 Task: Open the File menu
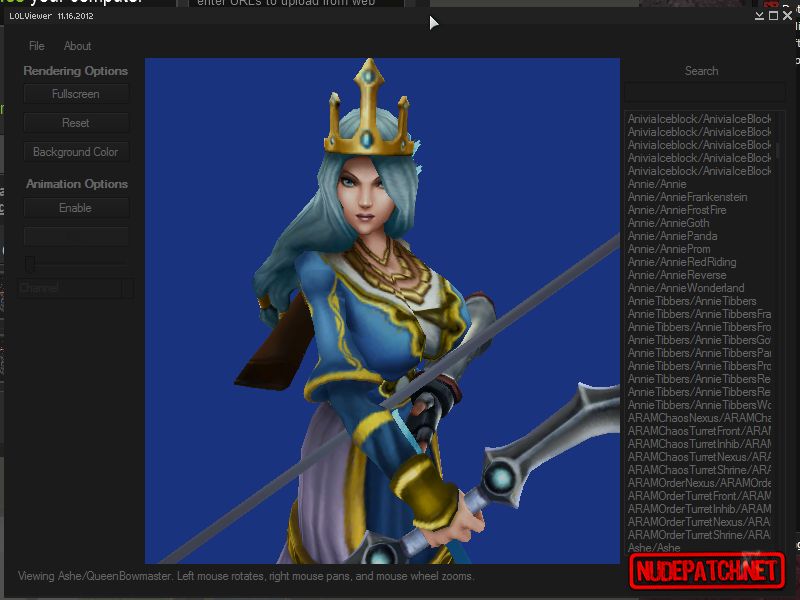click(x=37, y=46)
